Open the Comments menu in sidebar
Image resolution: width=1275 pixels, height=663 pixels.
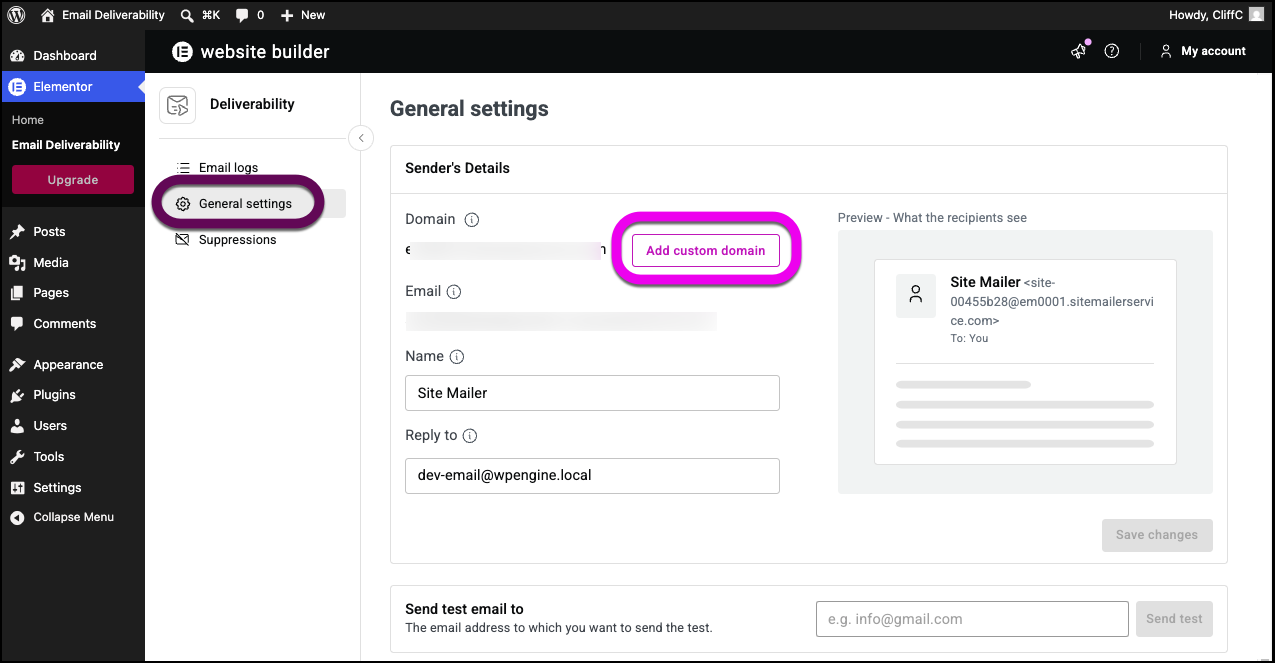tap(72, 324)
